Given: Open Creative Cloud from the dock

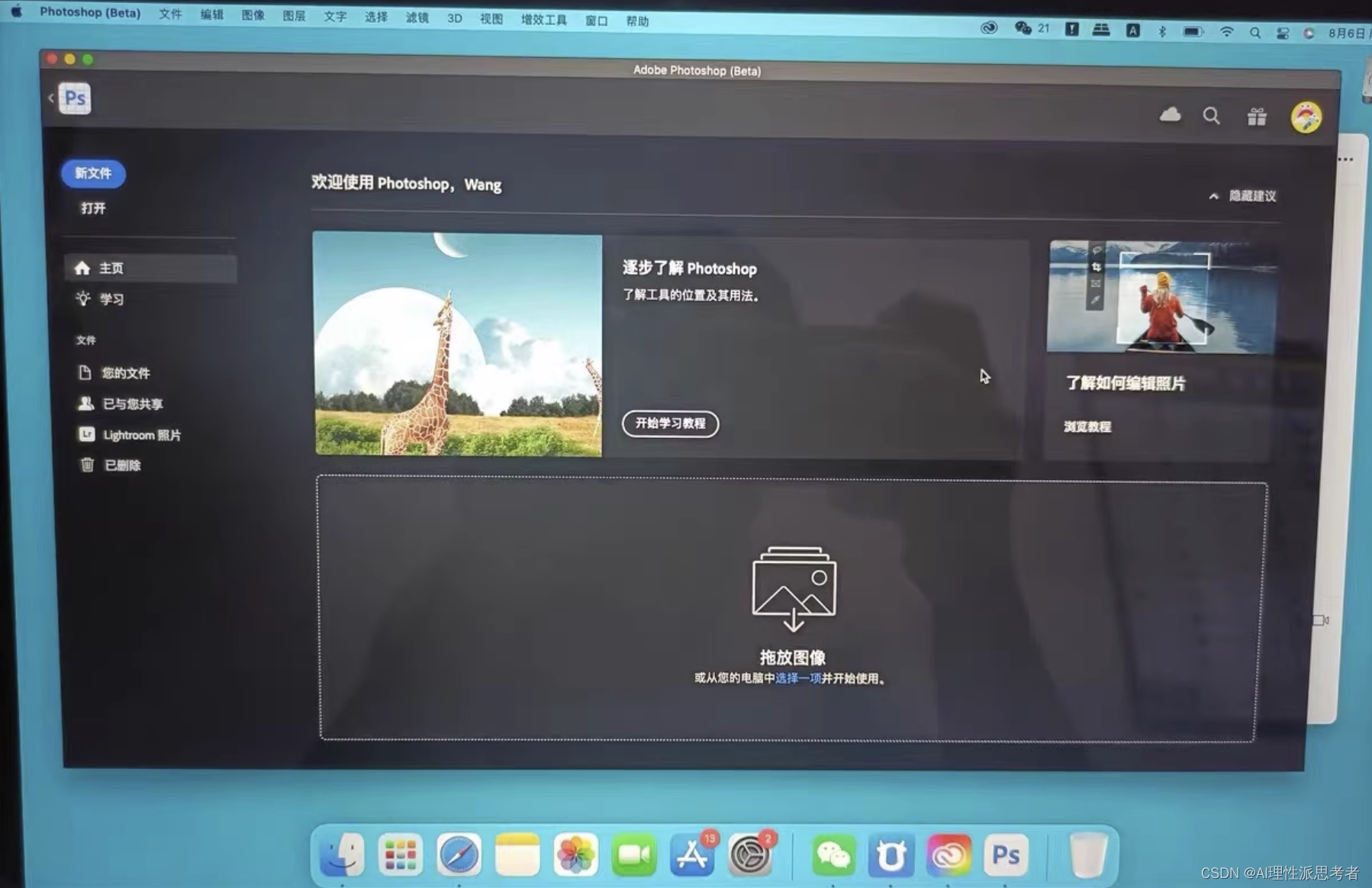Looking at the screenshot, I should pyautogui.click(x=948, y=855).
